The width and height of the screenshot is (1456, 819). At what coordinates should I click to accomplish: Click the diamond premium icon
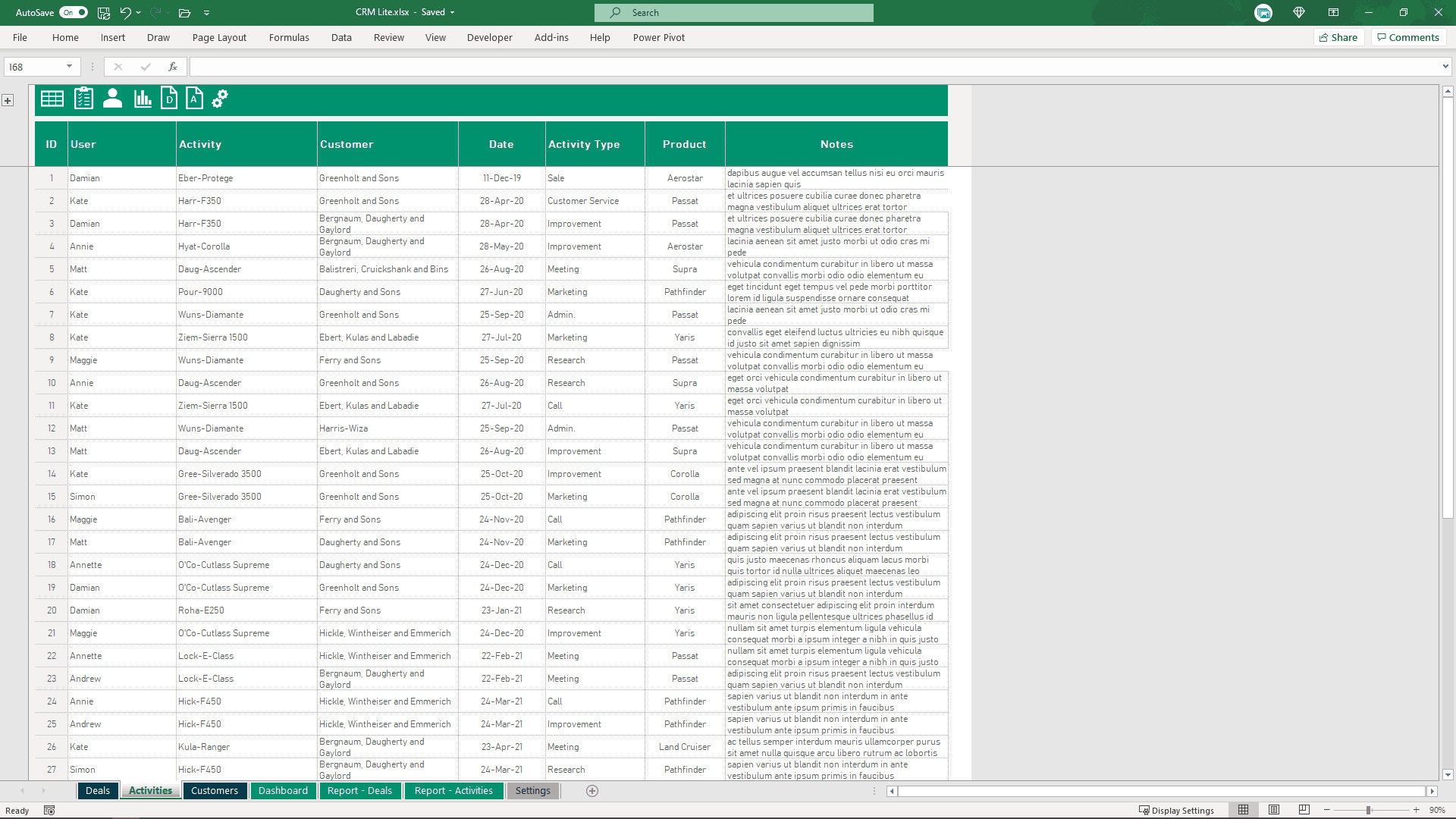click(x=1299, y=12)
